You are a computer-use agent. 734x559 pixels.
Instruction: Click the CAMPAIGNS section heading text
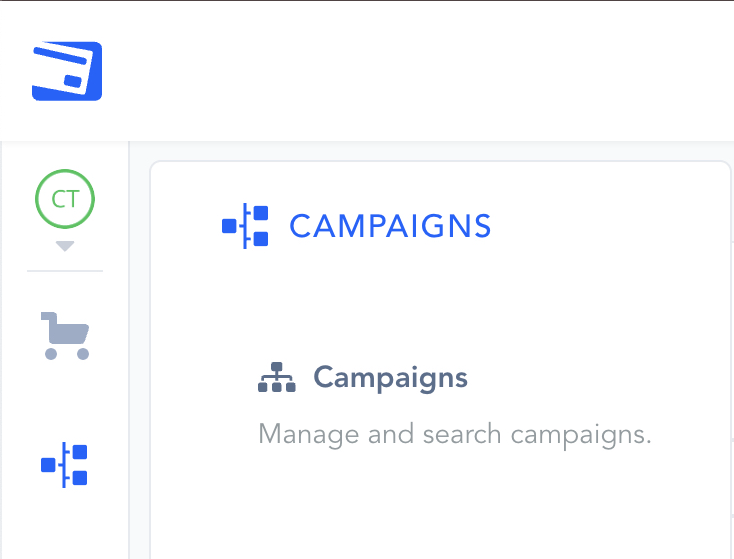coord(390,226)
